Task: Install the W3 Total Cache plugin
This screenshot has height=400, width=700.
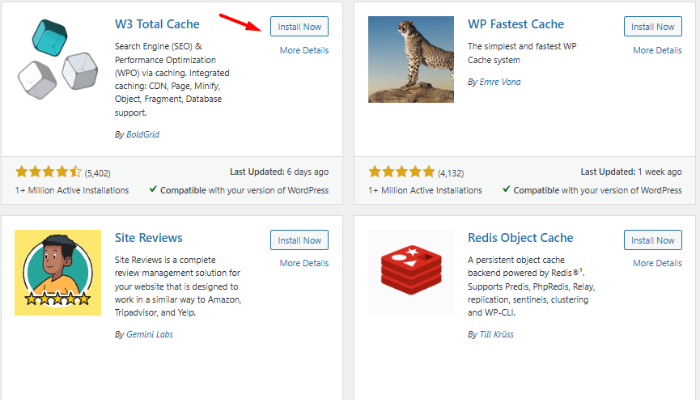Action: 299,26
